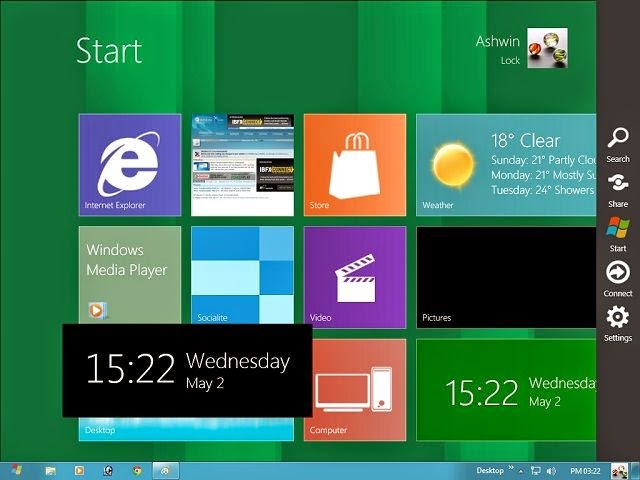Open the Internet Explorer tile

[x=130, y=165]
